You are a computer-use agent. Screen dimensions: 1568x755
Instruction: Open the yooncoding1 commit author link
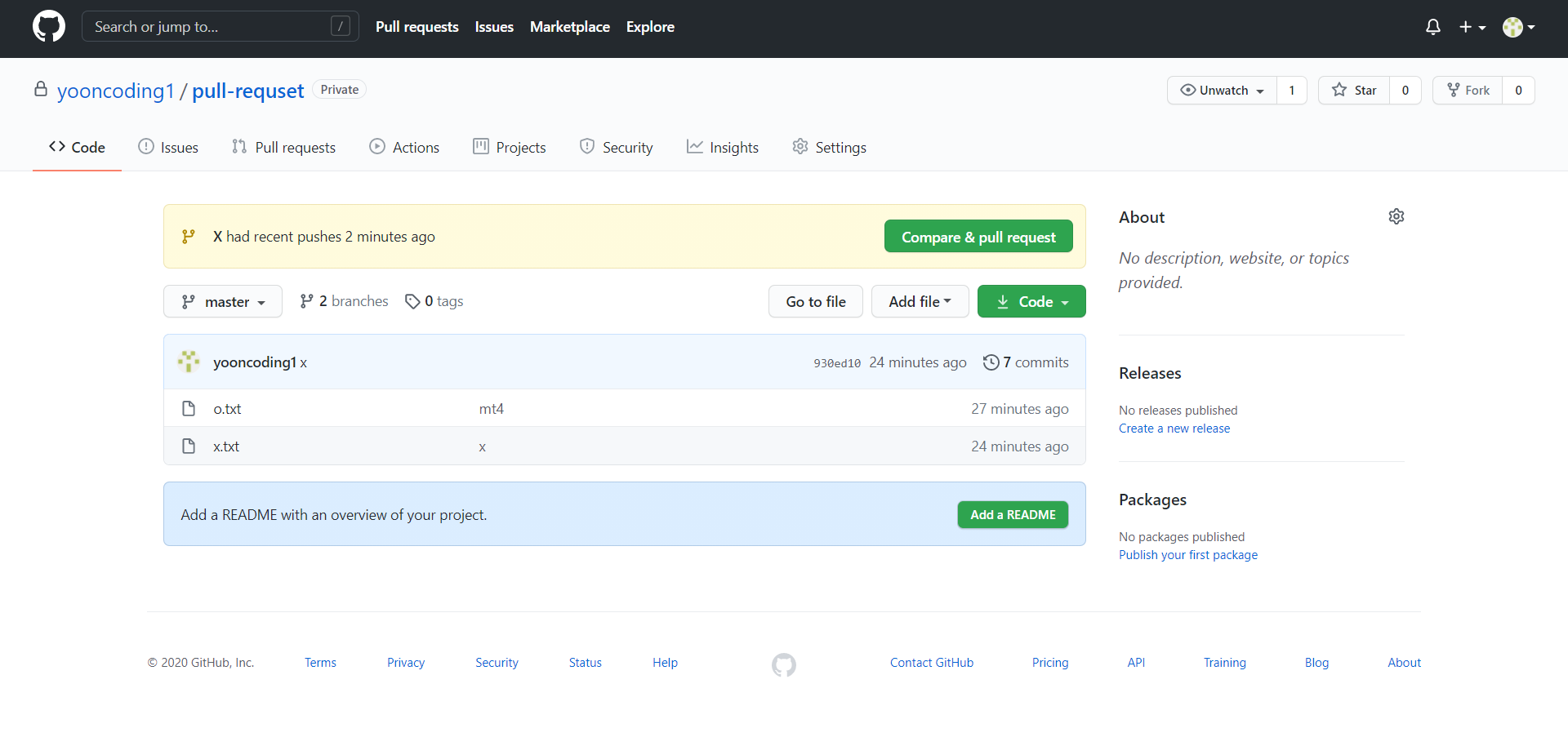pyautogui.click(x=254, y=362)
